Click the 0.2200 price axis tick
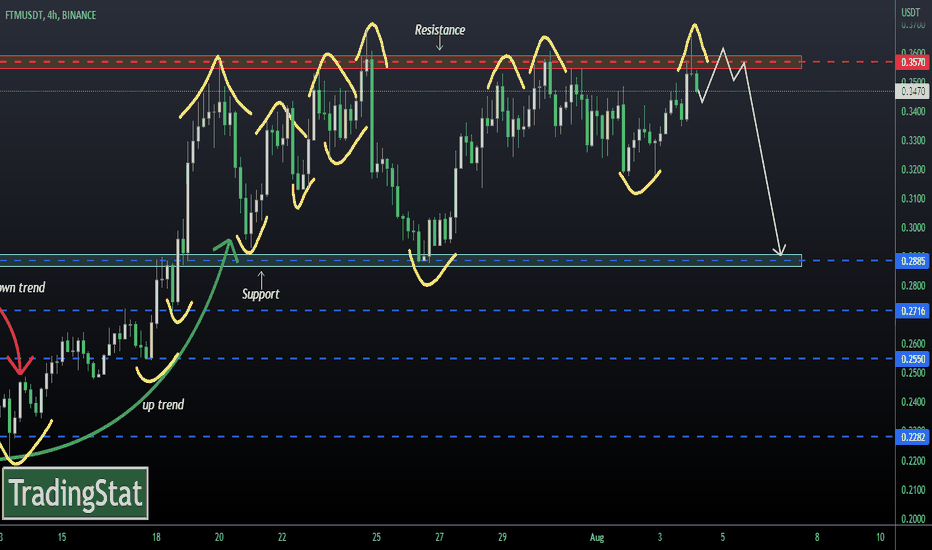Image resolution: width=932 pixels, height=550 pixels. click(x=913, y=461)
